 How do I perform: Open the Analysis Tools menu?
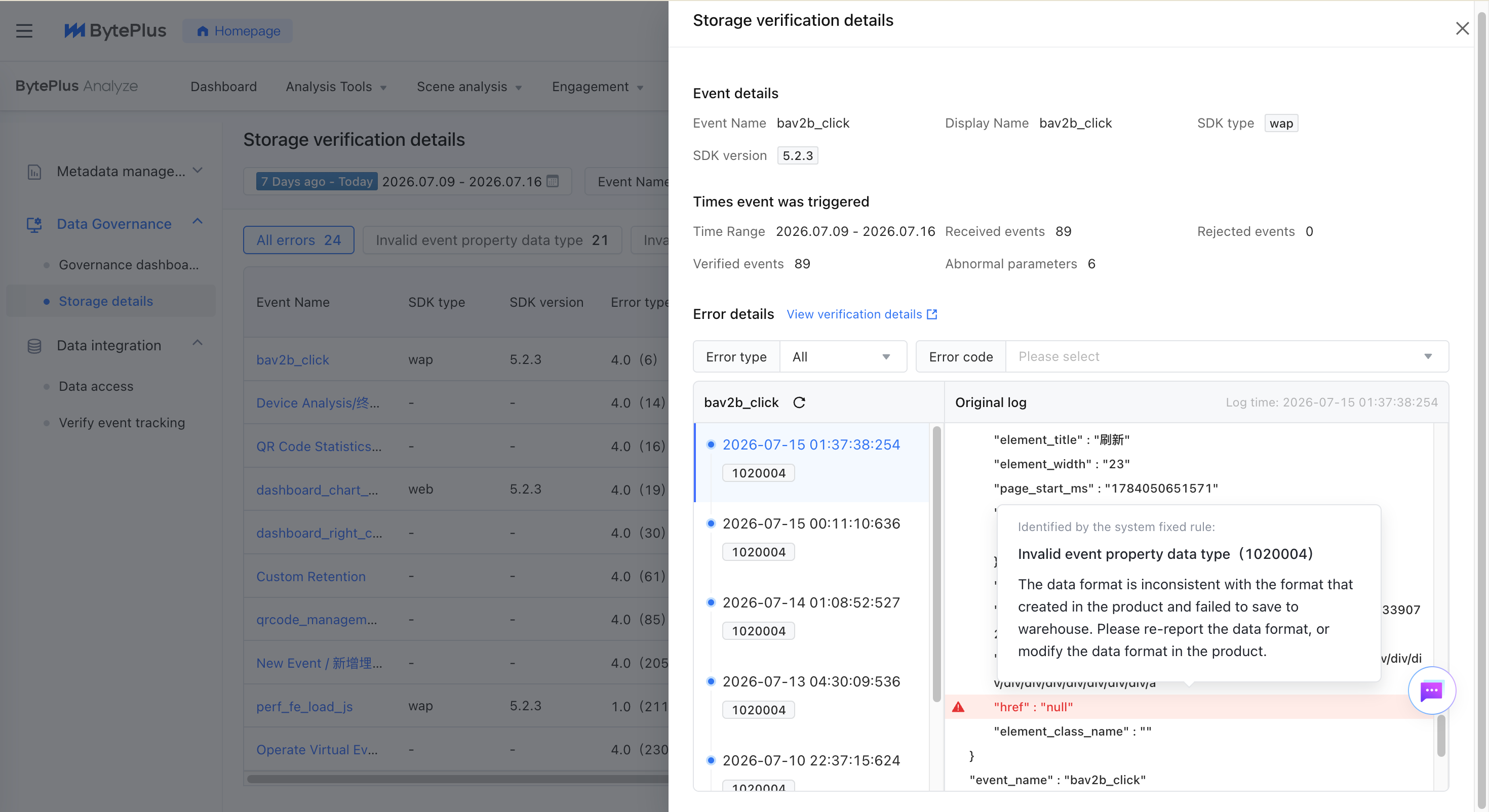[x=336, y=87]
